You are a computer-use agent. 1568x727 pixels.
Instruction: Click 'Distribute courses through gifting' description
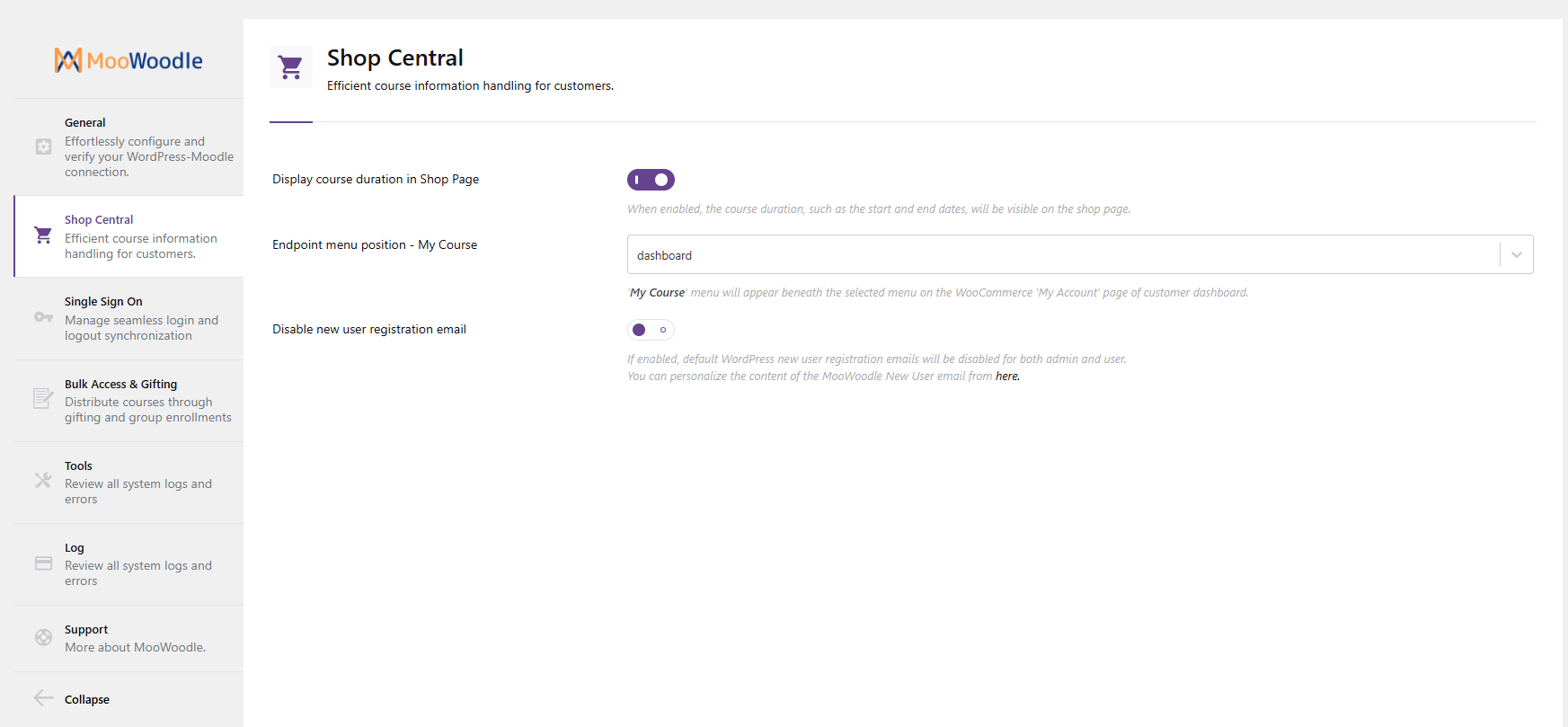pyautogui.click(x=148, y=410)
